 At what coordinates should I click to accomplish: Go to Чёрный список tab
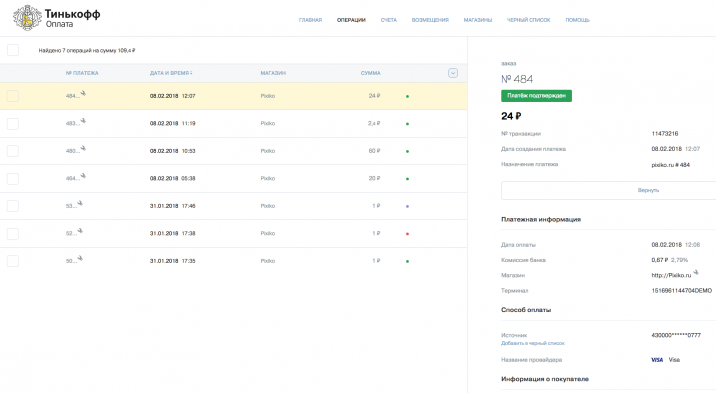[528, 20]
